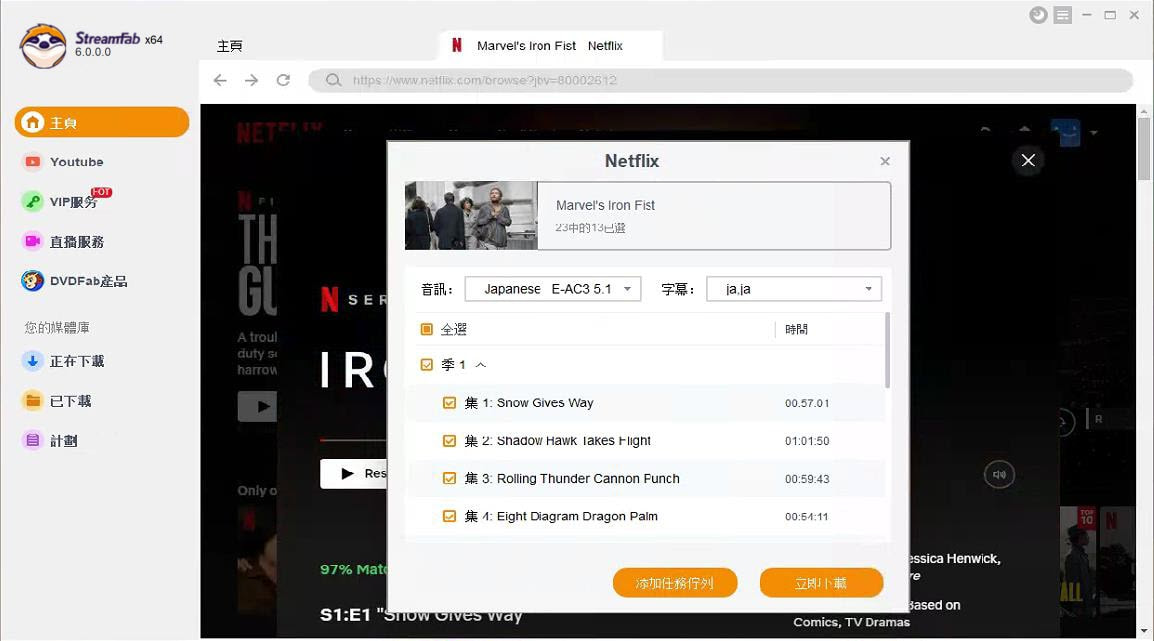This screenshot has width=1154, height=641.
Task: Click the search magnifier in address bar
Action: (333, 80)
